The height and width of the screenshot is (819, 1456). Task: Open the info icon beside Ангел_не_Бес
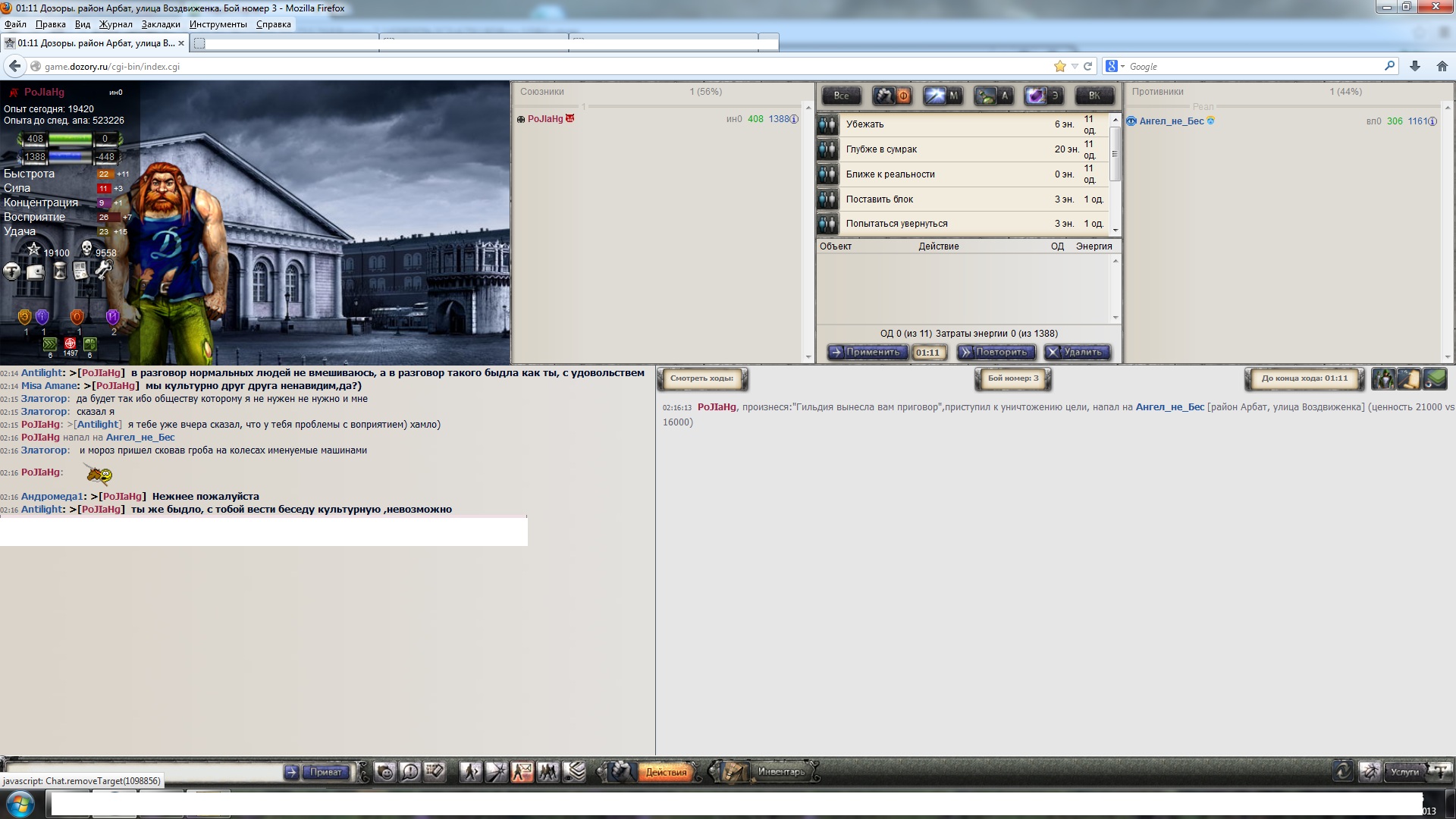[x=1432, y=121]
